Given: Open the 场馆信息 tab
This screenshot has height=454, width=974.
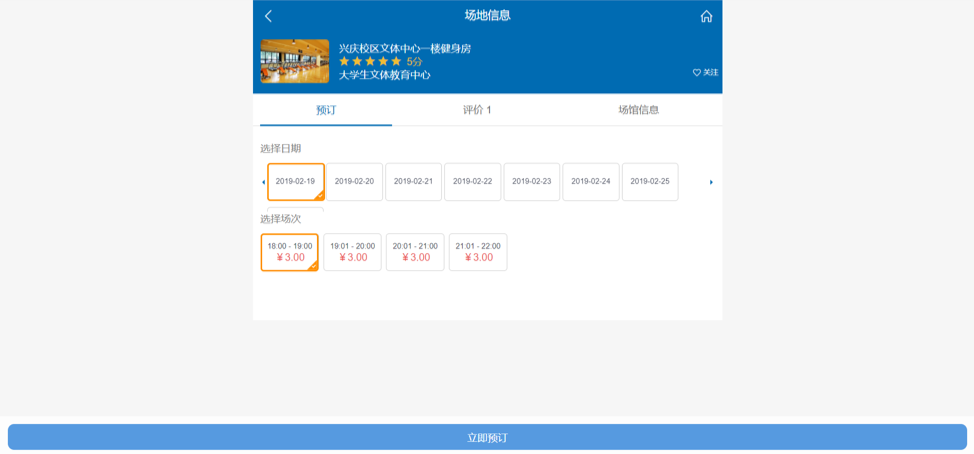Looking at the screenshot, I should 638,110.
